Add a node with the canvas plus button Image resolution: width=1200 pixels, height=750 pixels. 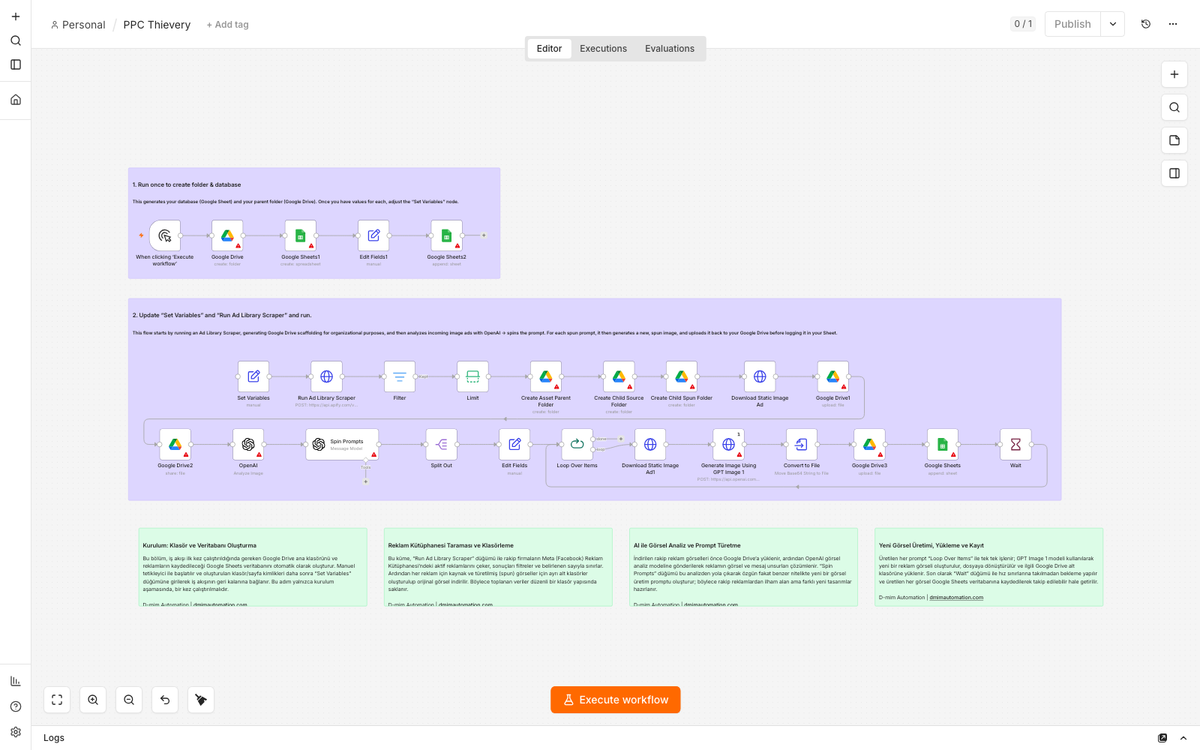pyautogui.click(x=1174, y=75)
